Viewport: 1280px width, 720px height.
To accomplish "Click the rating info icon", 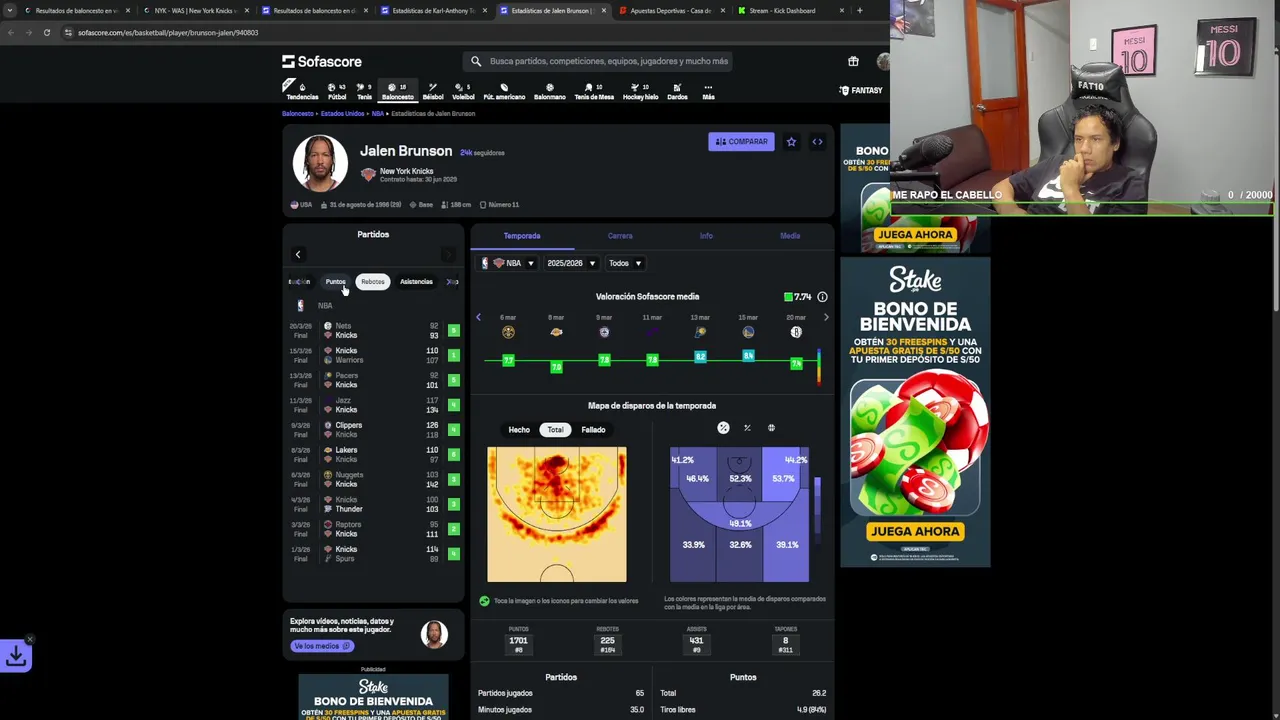I will [822, 297].
